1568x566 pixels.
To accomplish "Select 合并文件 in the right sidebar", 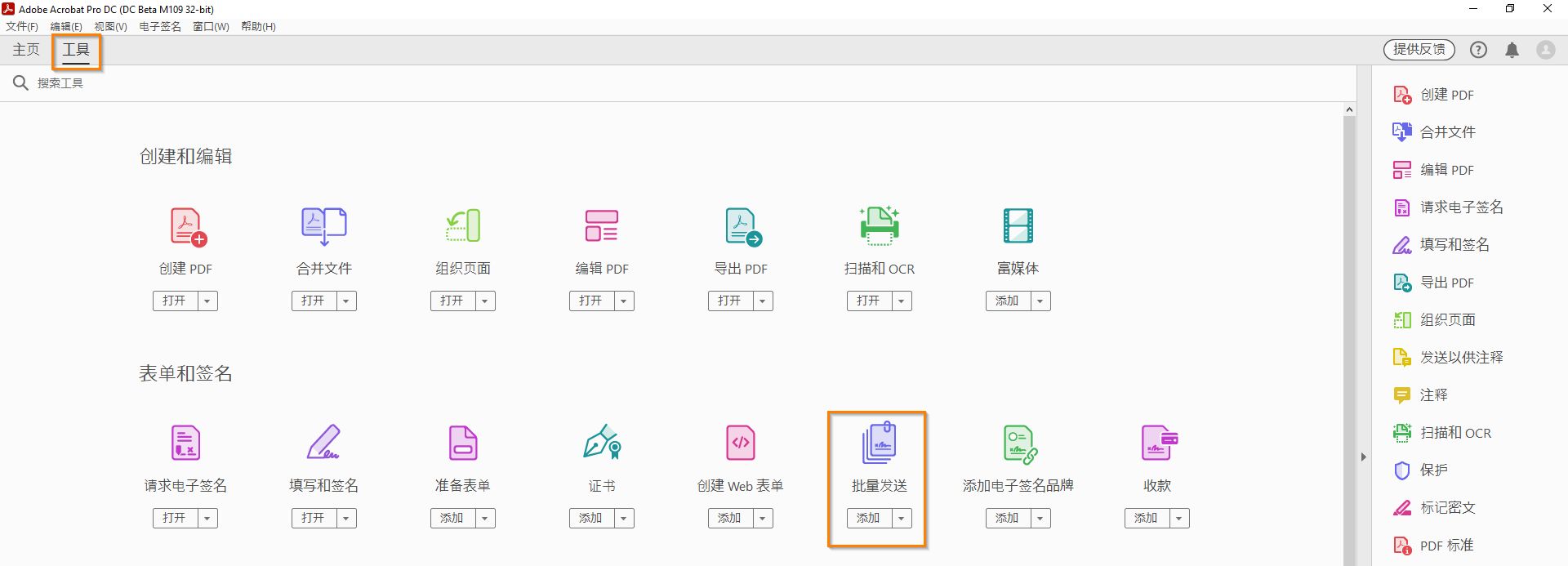I will pyautogui.click(x=1433, y=132).
